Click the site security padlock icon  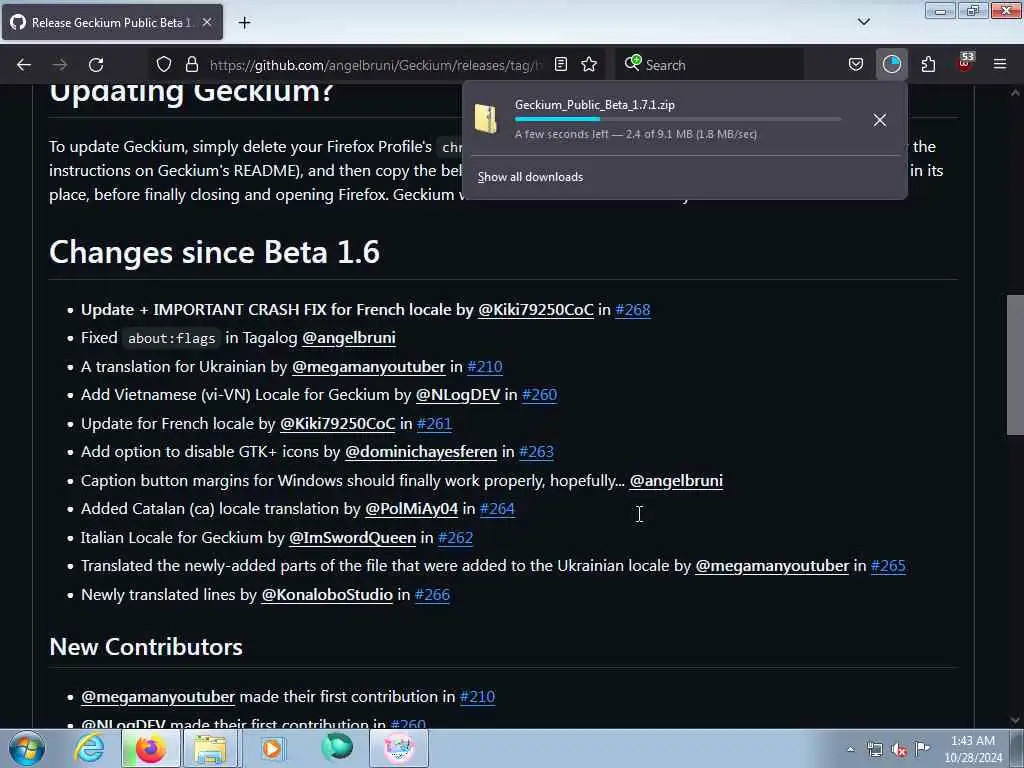point(191,65)
